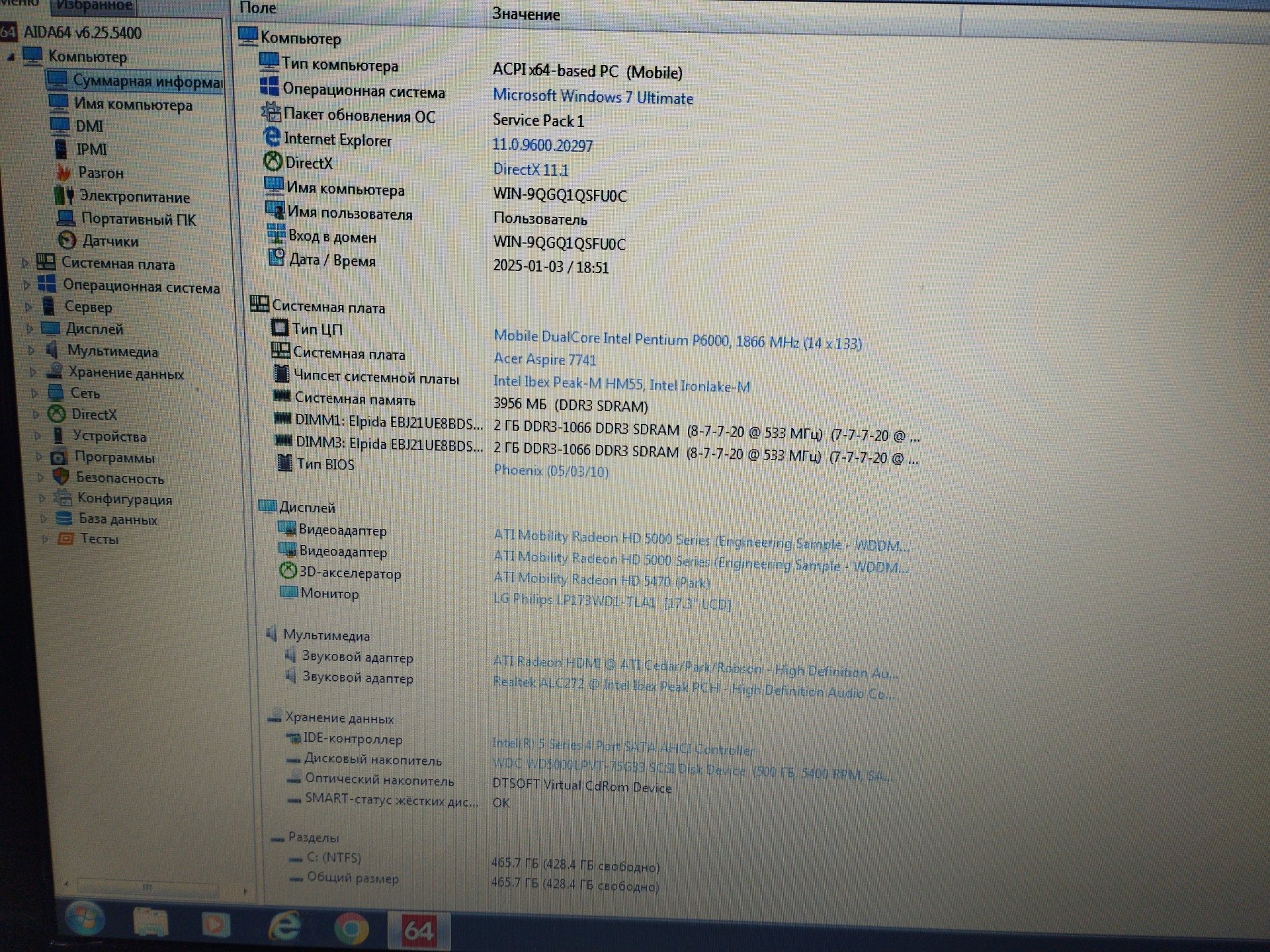
Task: Click the Разгон flame icon
Action: pos(63,172)
